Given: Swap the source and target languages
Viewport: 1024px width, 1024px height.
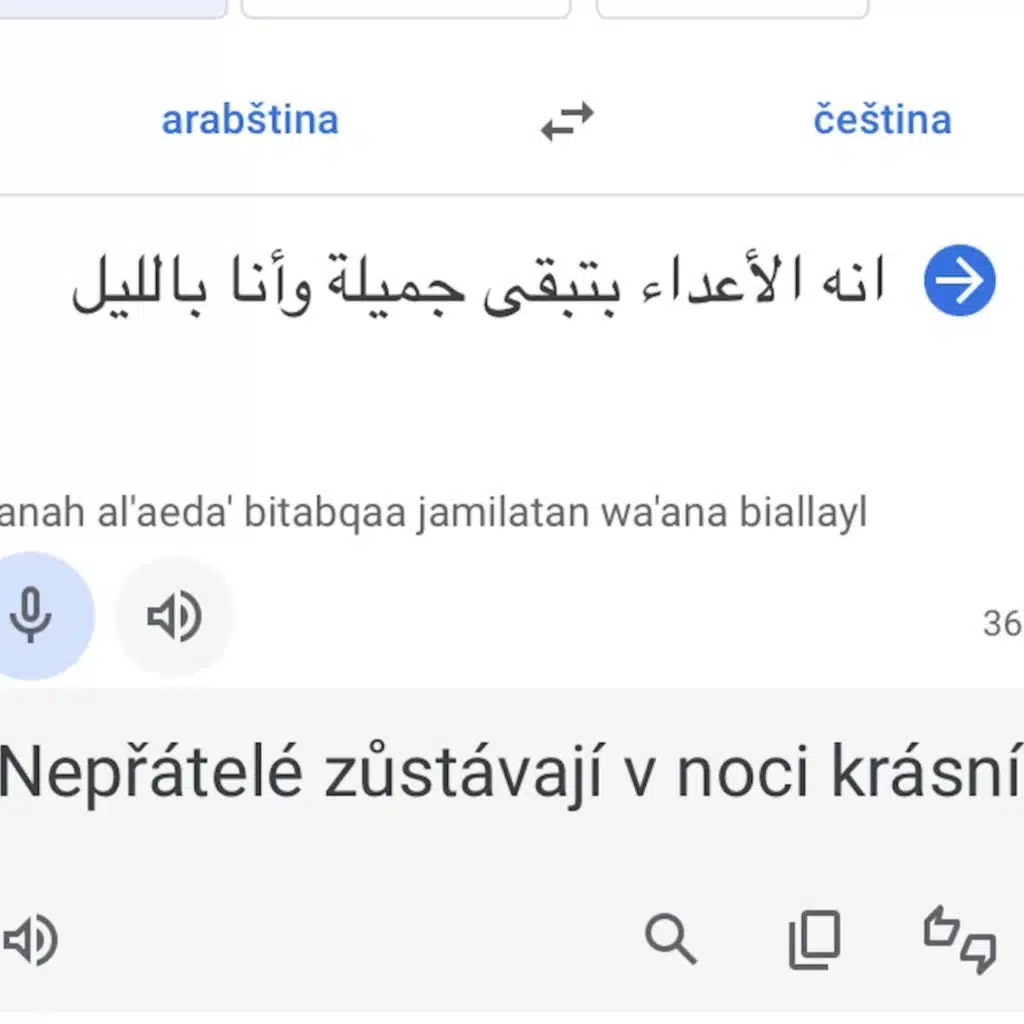Looking at the screenshot, I should pos(567,121).
